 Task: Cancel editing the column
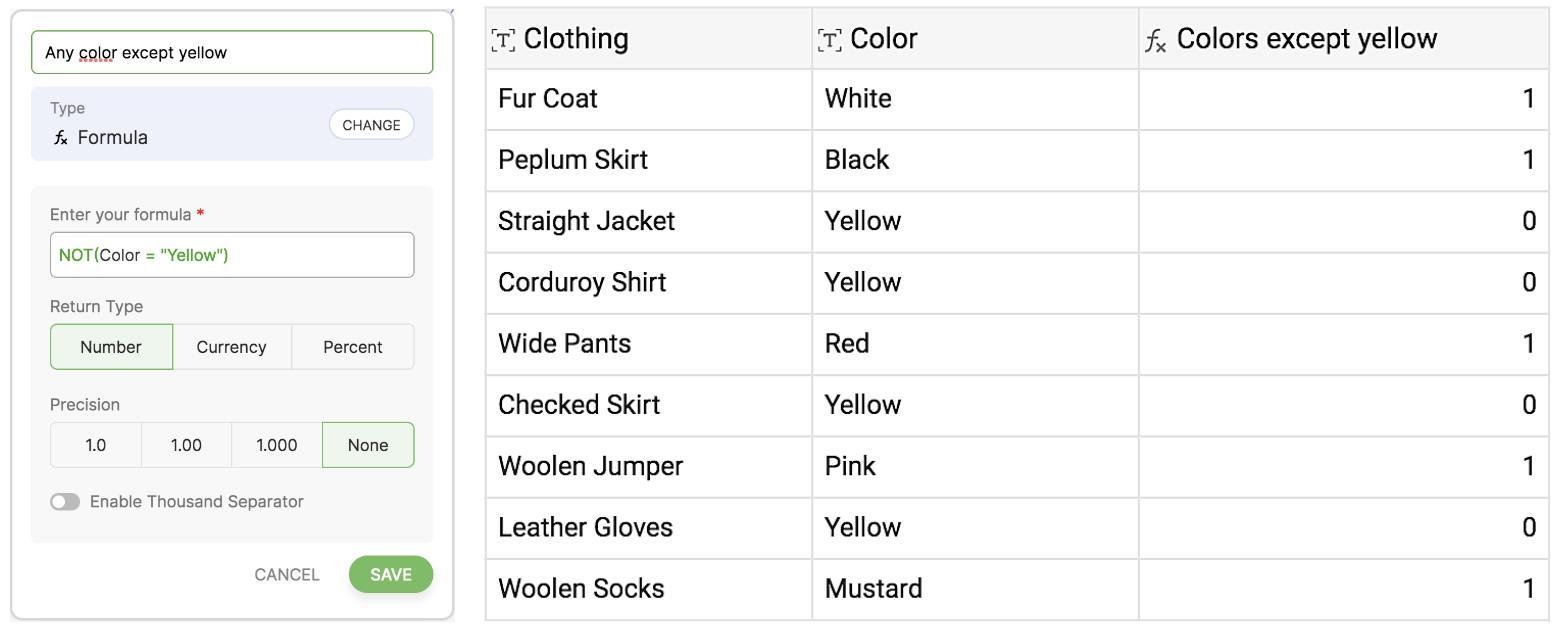coord(287,574)
